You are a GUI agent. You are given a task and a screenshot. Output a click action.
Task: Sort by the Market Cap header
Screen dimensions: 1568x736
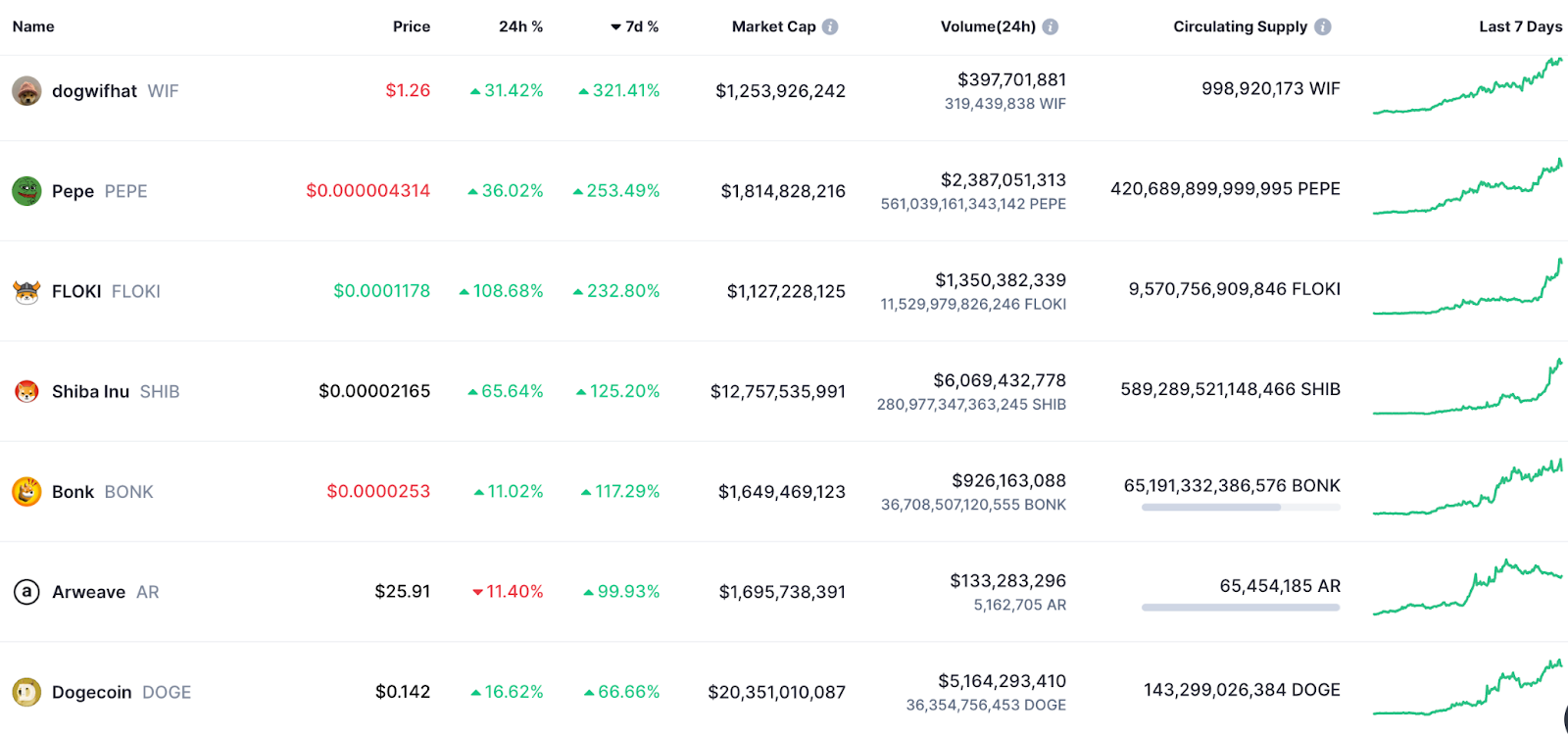click(774, 26)
